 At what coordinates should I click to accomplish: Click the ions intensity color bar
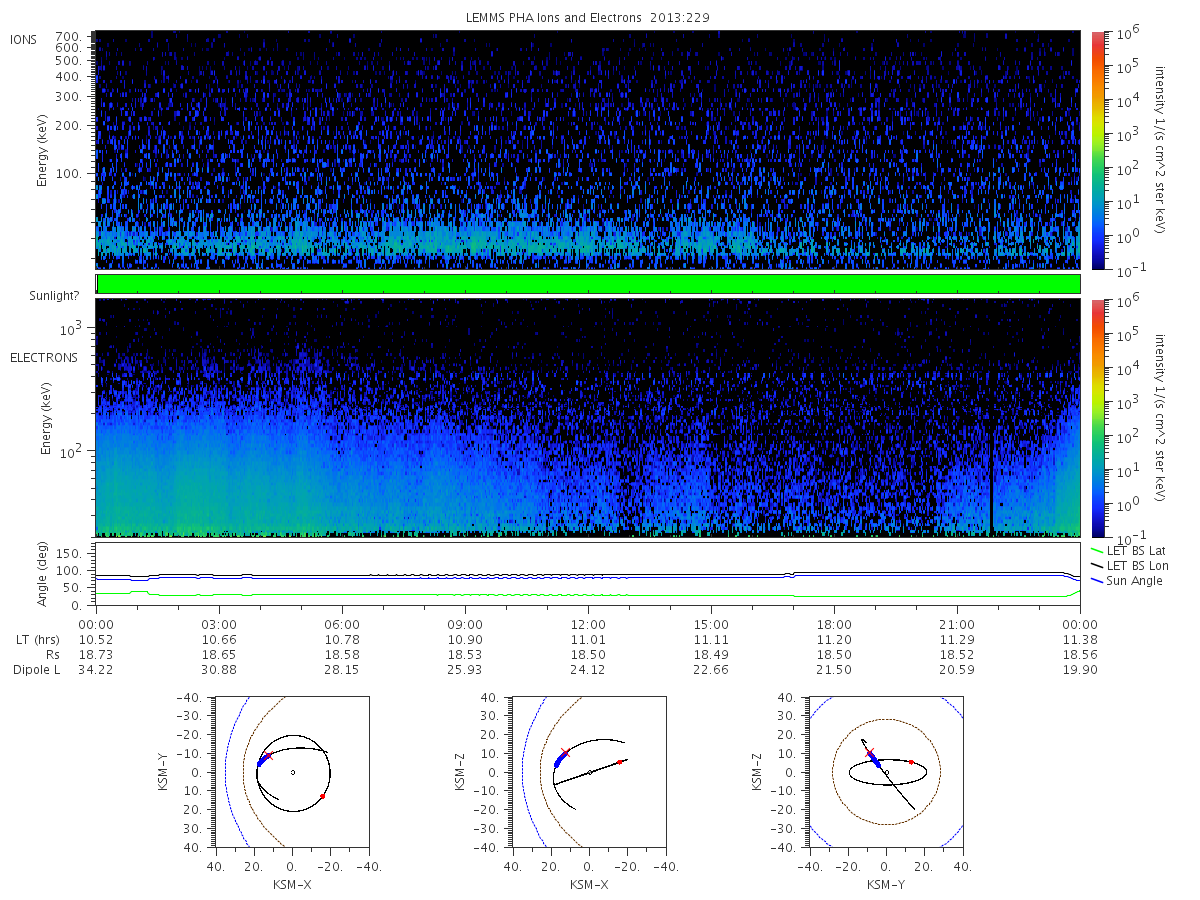click(1097, 150)
